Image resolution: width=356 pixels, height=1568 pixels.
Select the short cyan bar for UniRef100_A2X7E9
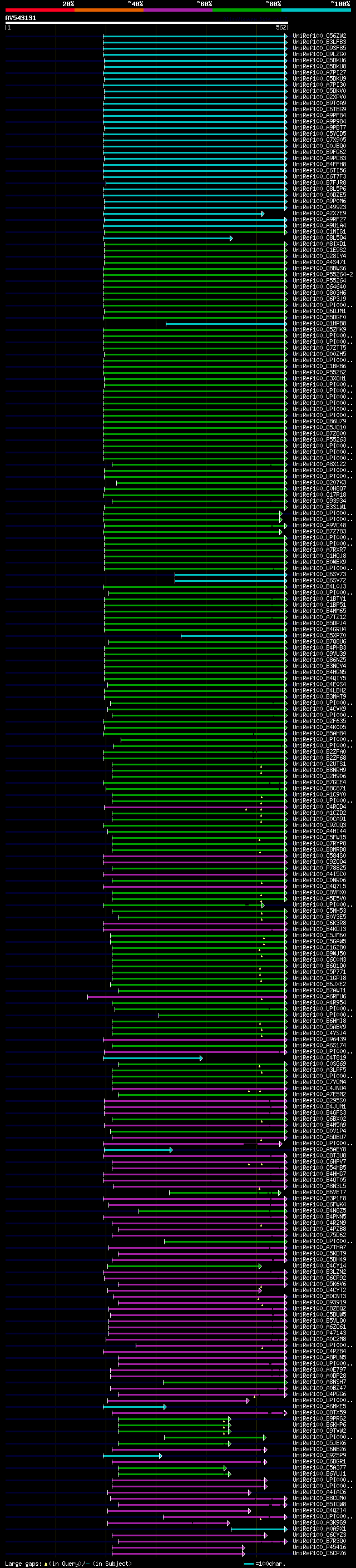[x=184, y=214]
